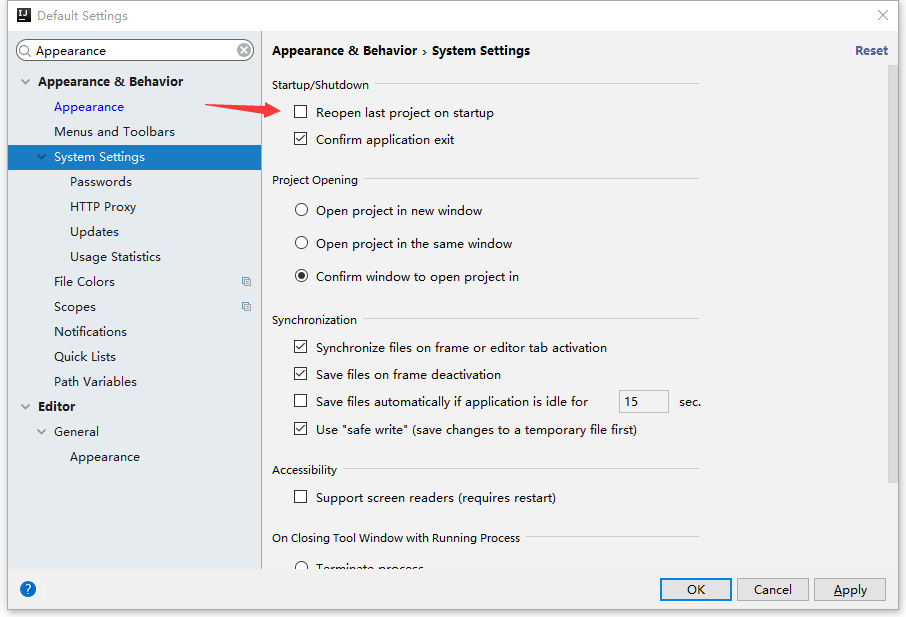Click the Reset link
The width and height of the screenshot is (906, 617).
[871, 51]
